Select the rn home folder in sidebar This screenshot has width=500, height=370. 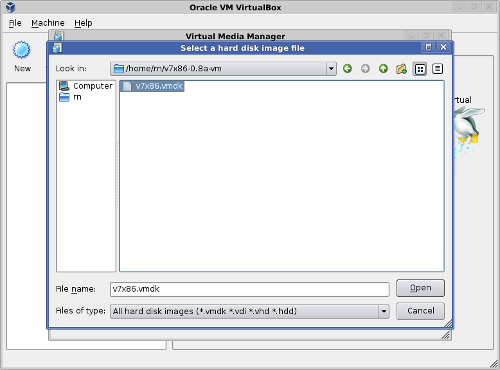coord(70,97)
